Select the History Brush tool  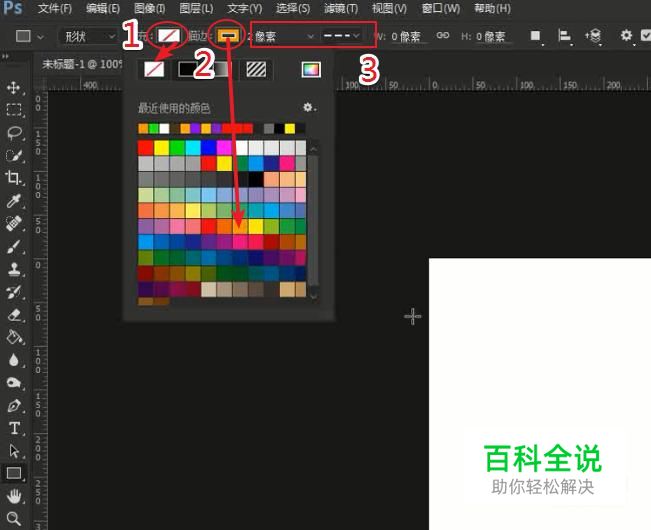[x=15, y=292]
